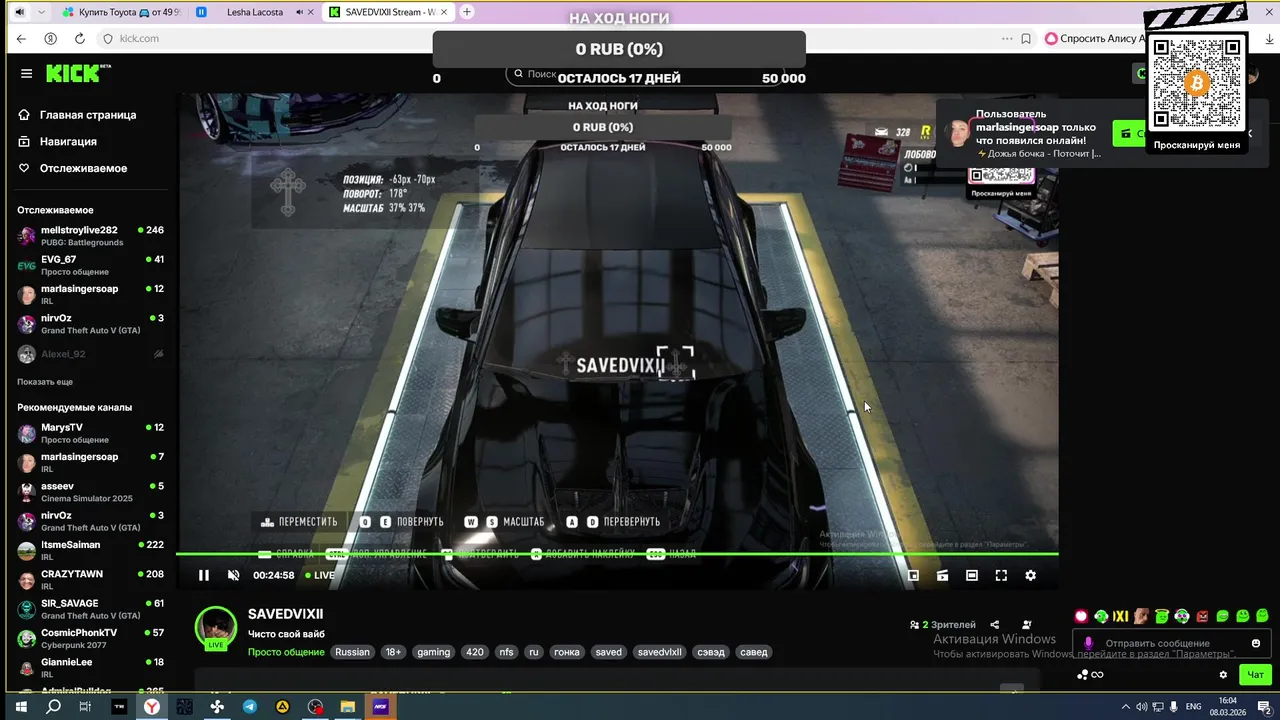Screen dimensions: 1280x720
Task: Enable picture-in-picture mini player
Action: (x=913, y=575)
